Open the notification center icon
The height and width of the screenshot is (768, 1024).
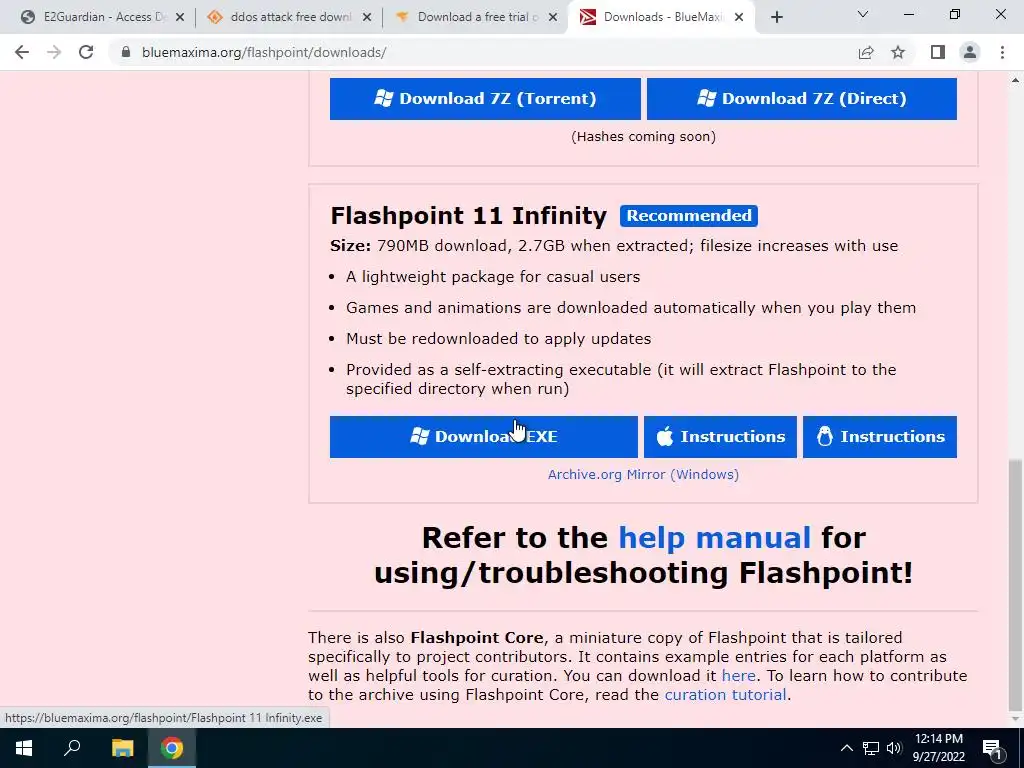tap(993, 748)
